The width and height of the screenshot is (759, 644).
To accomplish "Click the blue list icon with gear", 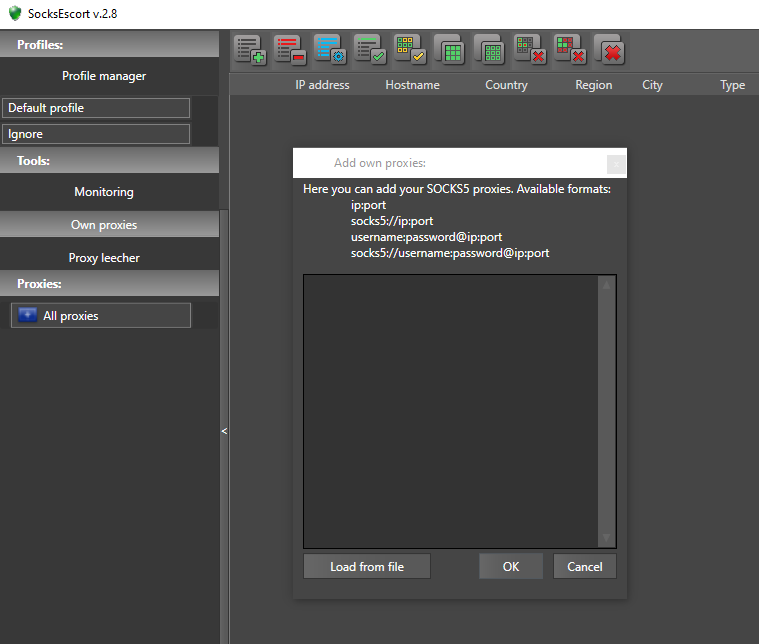I will [x=330, y=50].
